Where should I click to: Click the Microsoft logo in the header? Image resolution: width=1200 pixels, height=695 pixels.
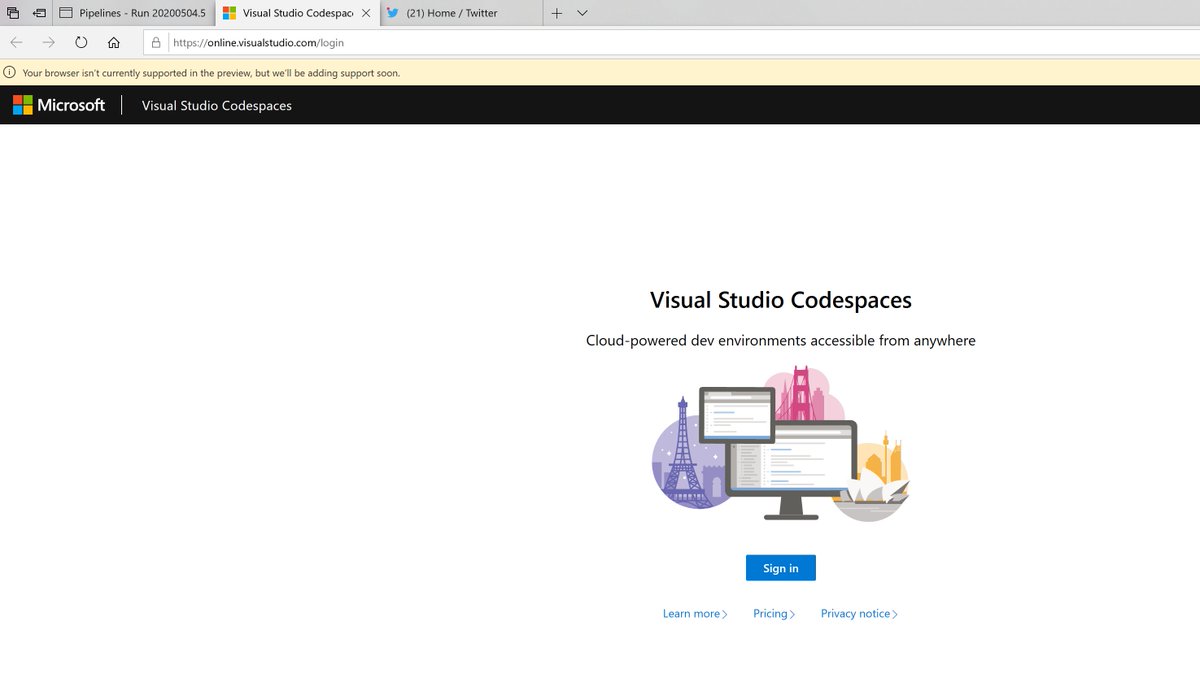pyautogui.click(x=59, y=105)
